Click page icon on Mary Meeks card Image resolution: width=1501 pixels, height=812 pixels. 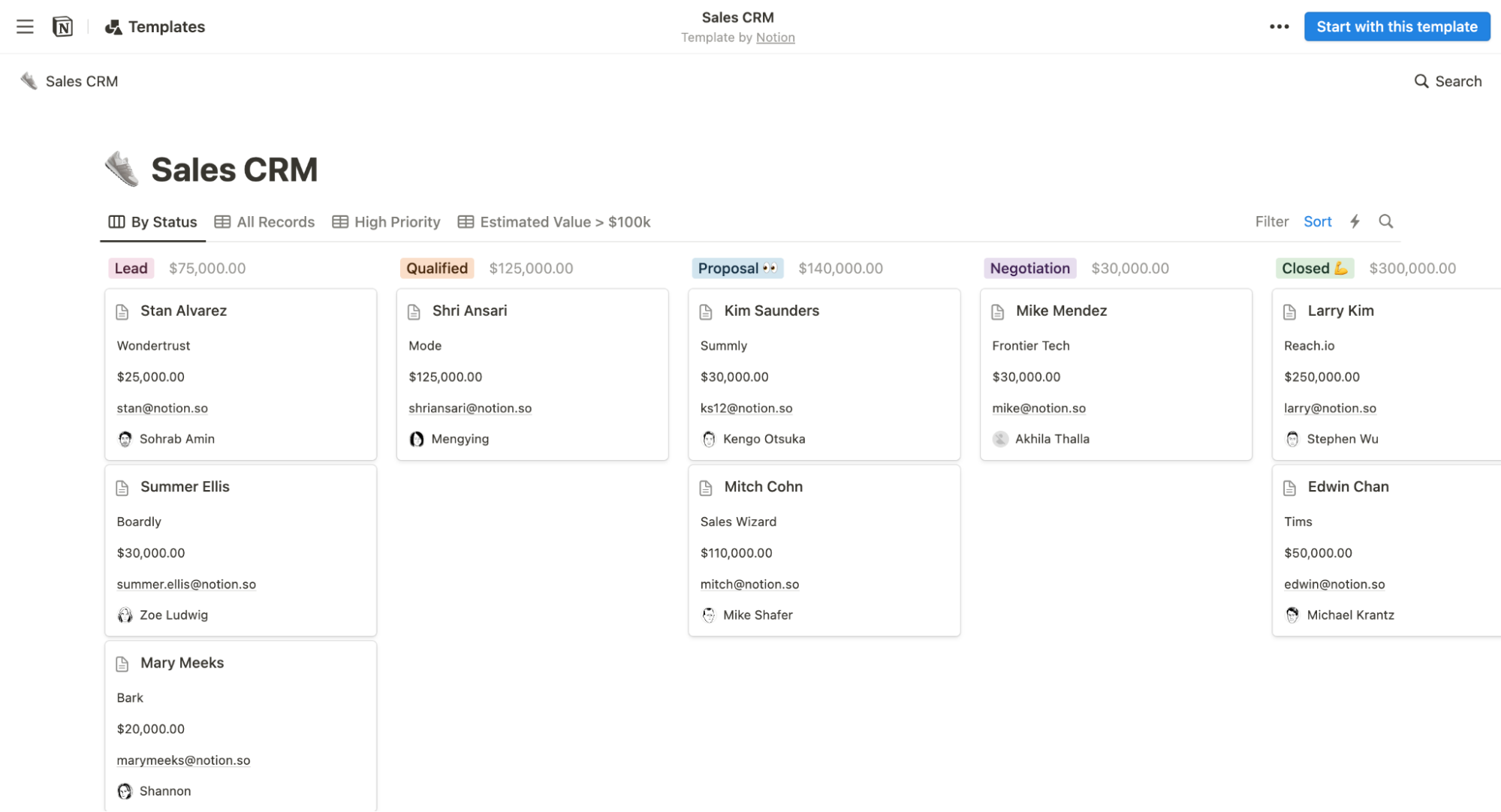pos(122,663)
